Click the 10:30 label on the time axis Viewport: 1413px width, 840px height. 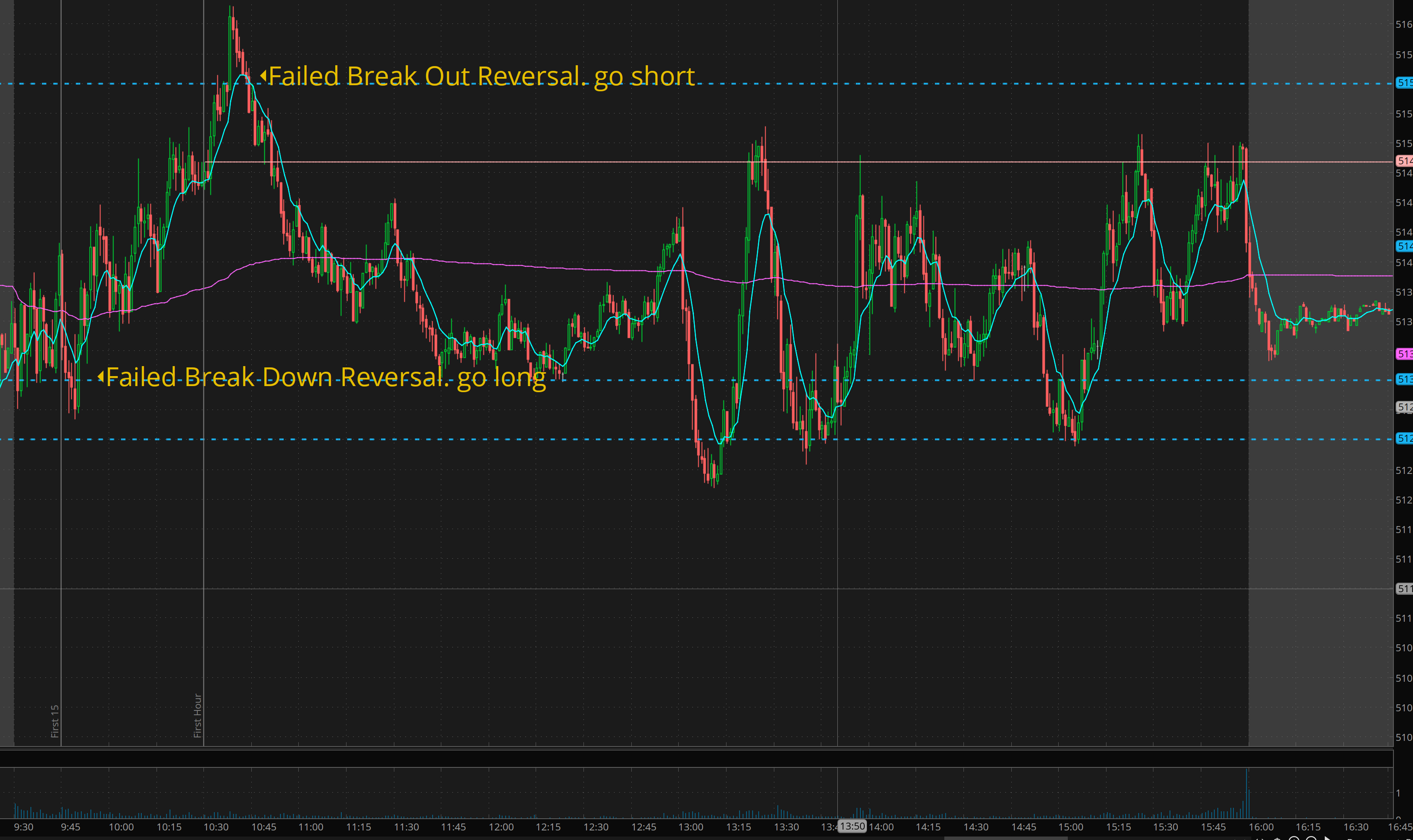(x=216, y=827)
